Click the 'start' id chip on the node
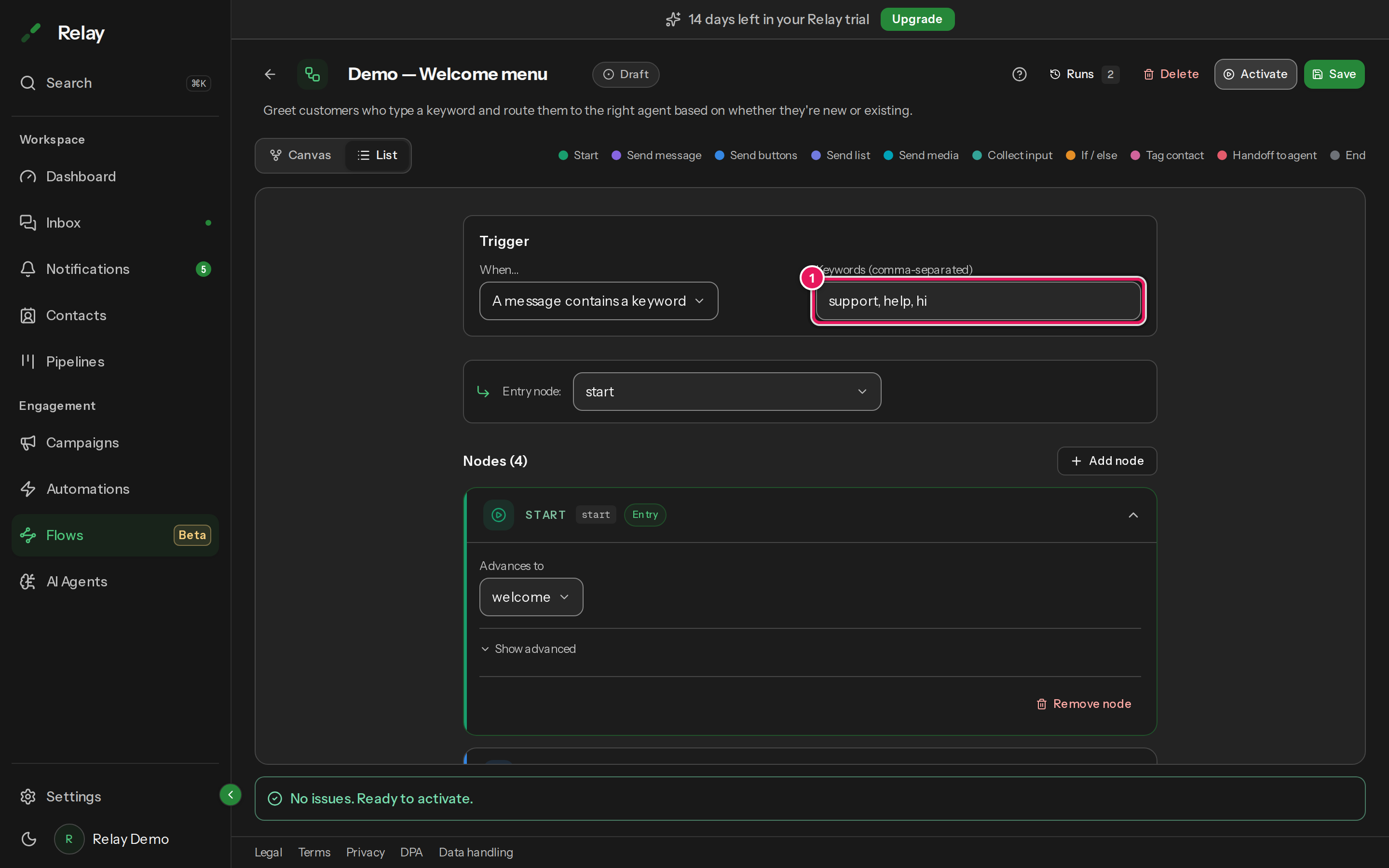The height and width of the screenshot is (868, 1389). pyautogui.click(x=596, y=515)
